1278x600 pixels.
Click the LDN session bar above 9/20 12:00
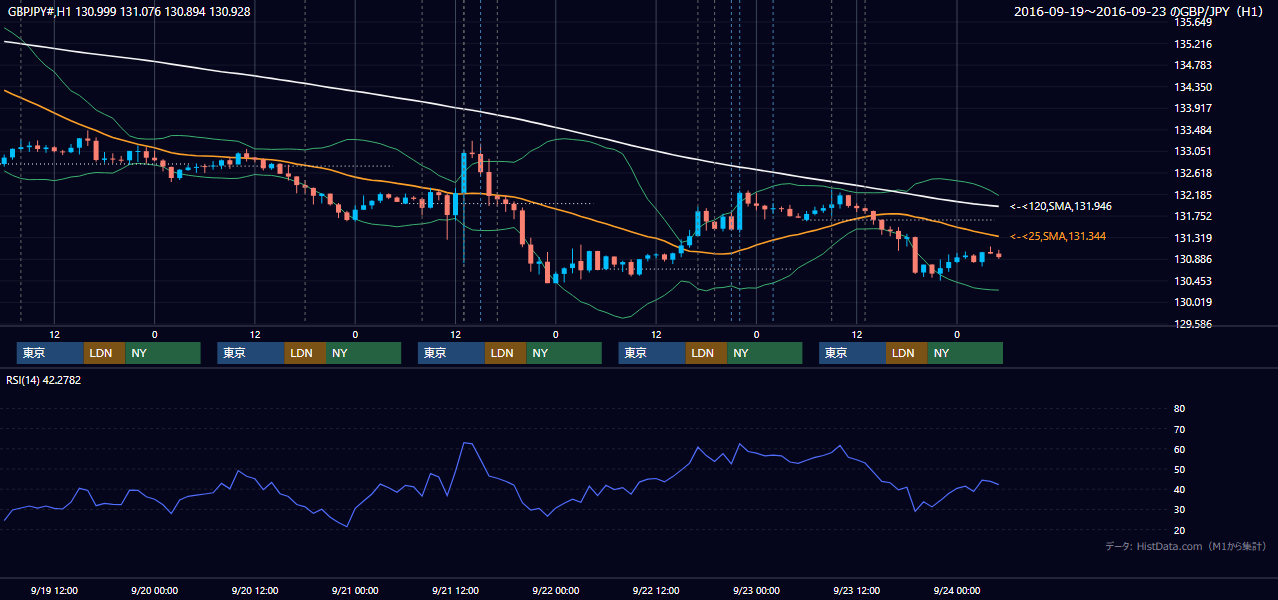coord(304,353)
